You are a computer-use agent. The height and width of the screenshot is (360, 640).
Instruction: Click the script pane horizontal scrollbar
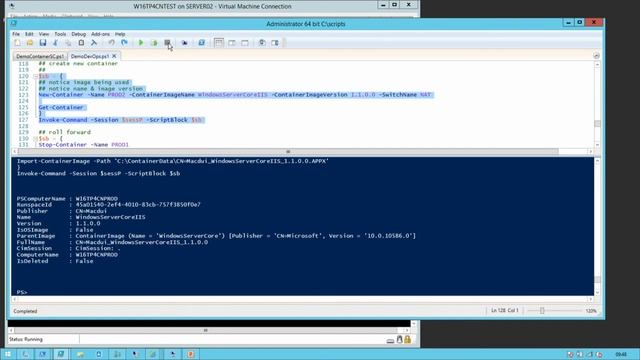pos(288,151)
